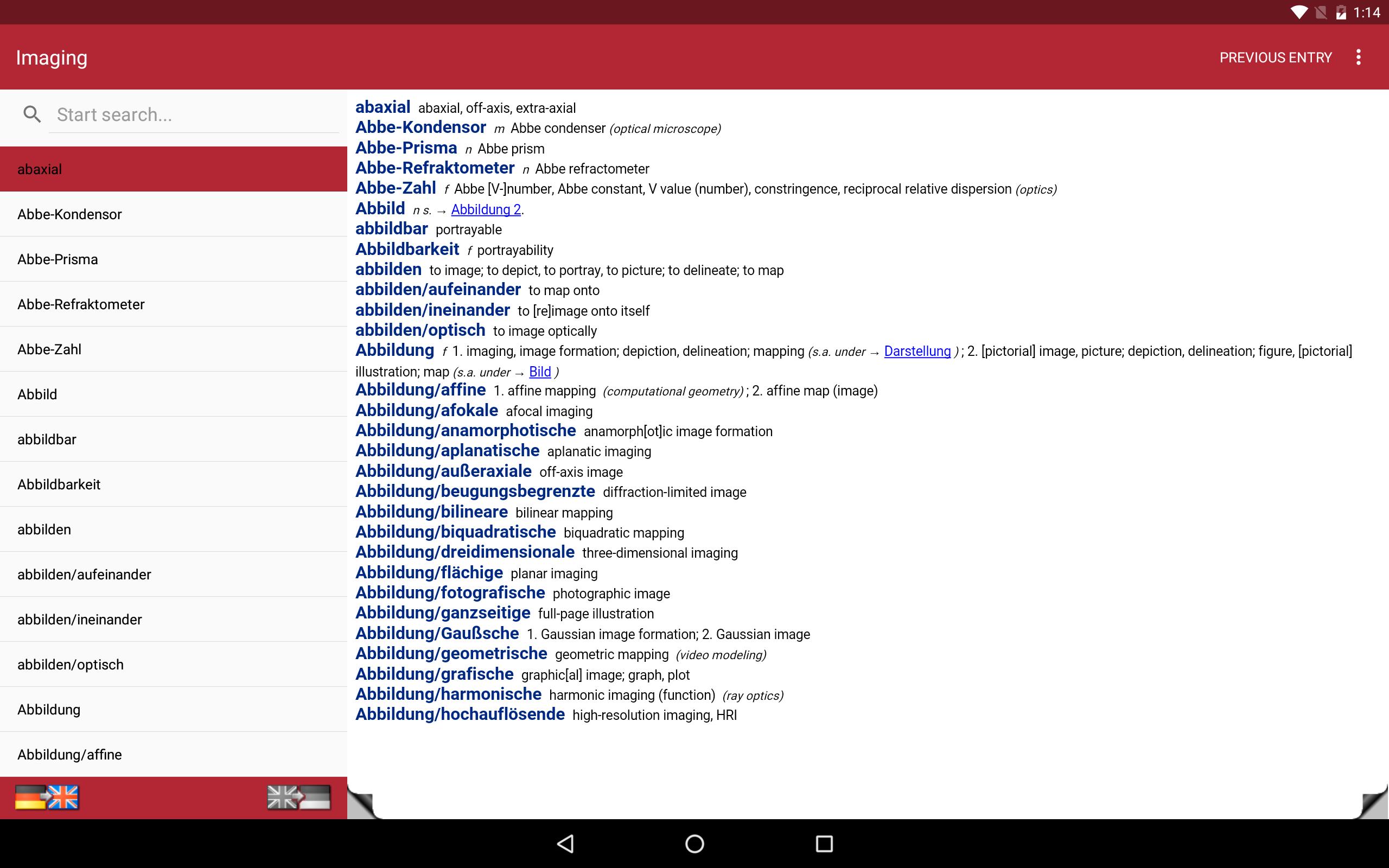Turn to previous page via bottom-left corner curl
1389x868 pixels.
[361, 805]
